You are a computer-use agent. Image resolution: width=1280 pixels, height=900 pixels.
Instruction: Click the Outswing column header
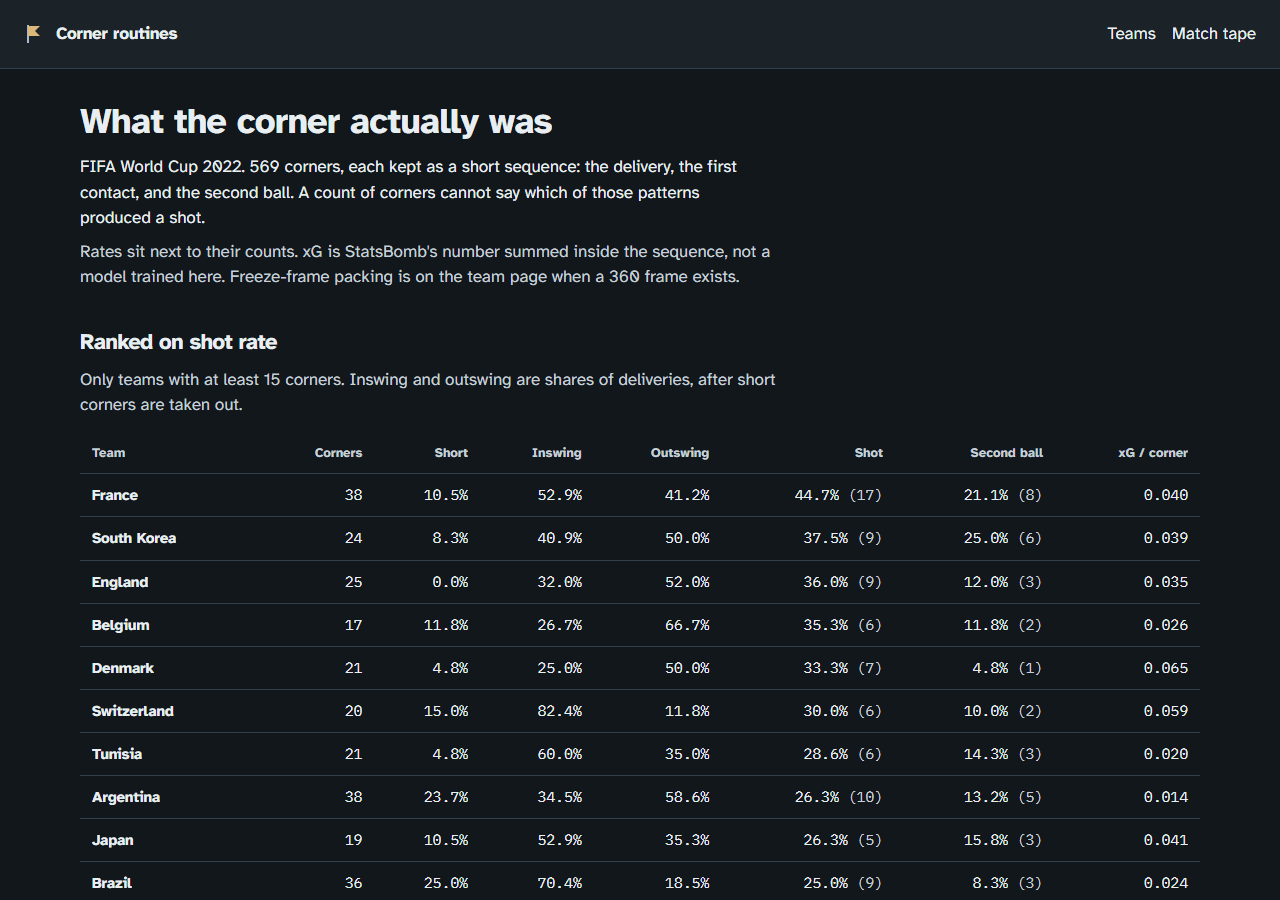pyautogui.click(x=680, y=453)
